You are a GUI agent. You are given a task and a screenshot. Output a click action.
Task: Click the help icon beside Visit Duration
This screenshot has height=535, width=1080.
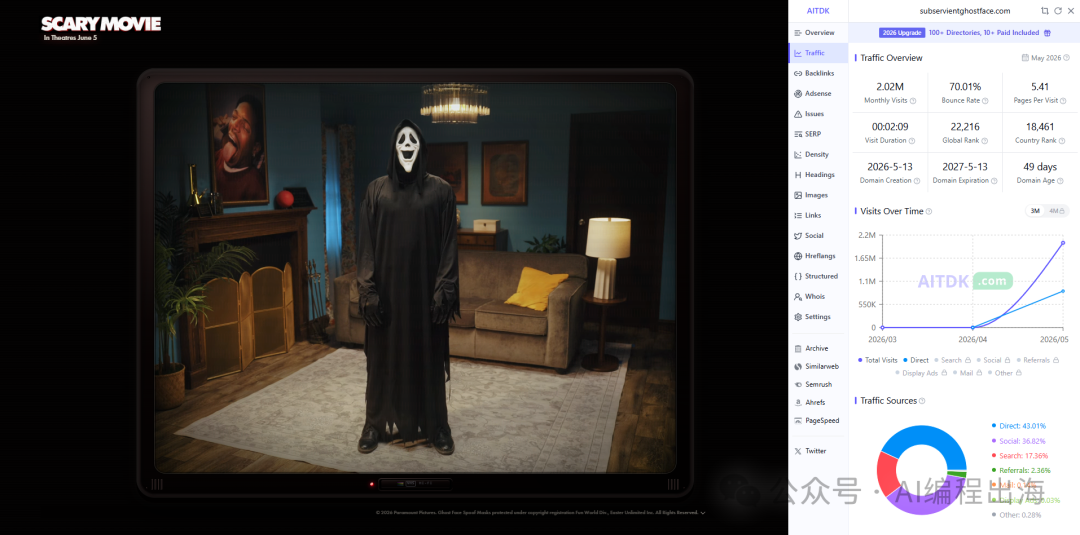click(912, 140)
